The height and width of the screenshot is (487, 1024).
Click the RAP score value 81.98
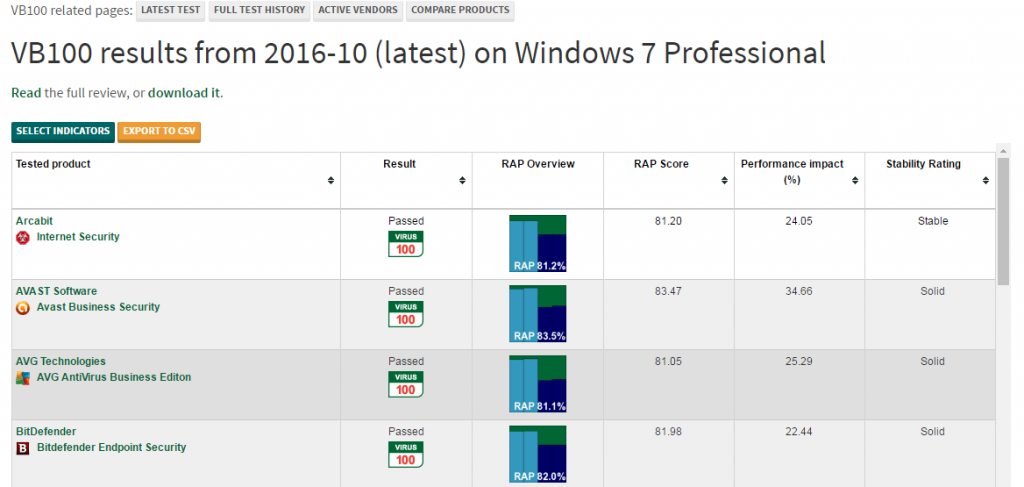pyautogui.click(x=668, y=432)
